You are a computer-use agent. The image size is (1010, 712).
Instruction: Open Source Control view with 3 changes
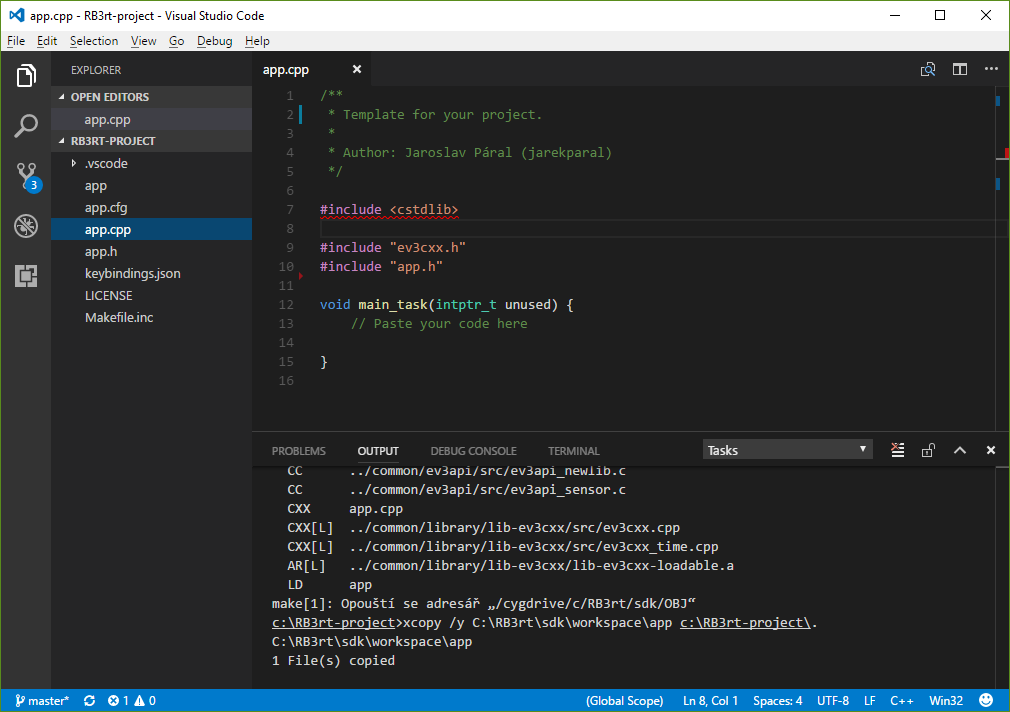27,176
